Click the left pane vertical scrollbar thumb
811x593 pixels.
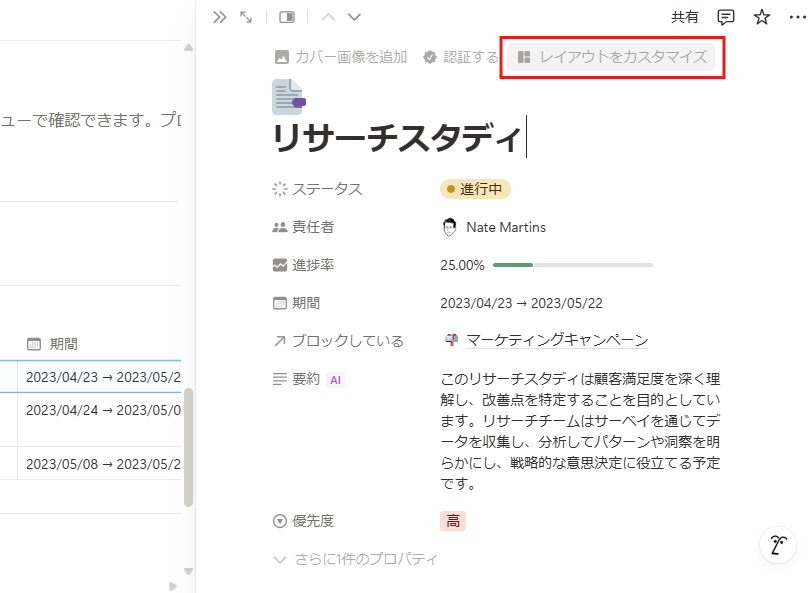tap(188, 447)
